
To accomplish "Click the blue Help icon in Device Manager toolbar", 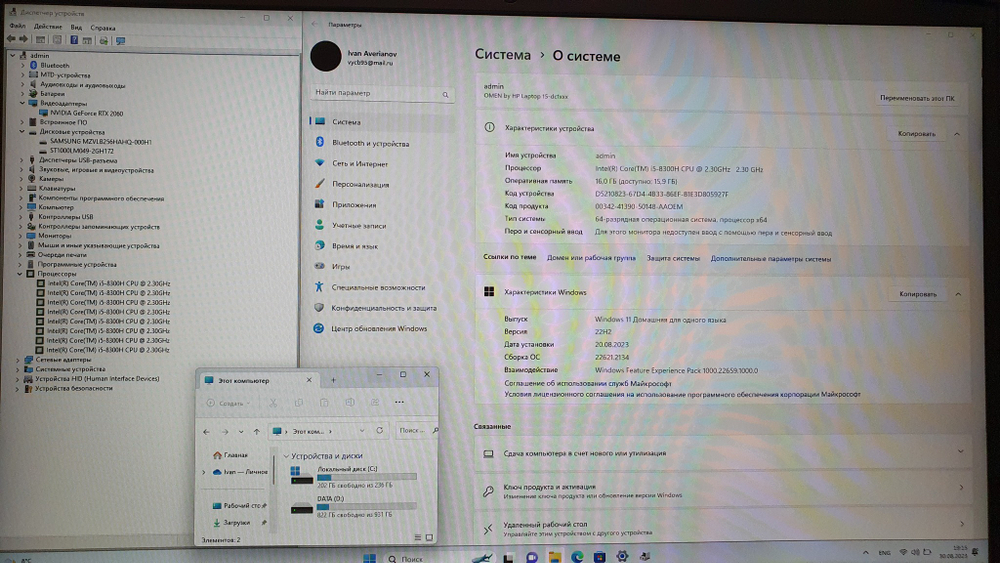I will [74, 40].
